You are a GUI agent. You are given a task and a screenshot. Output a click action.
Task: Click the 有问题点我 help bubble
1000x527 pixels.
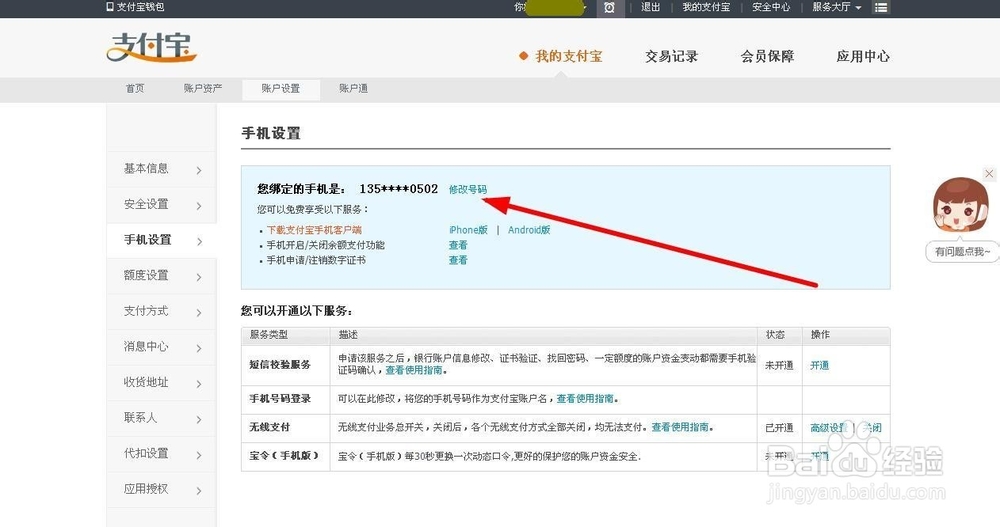pos(962,252)
